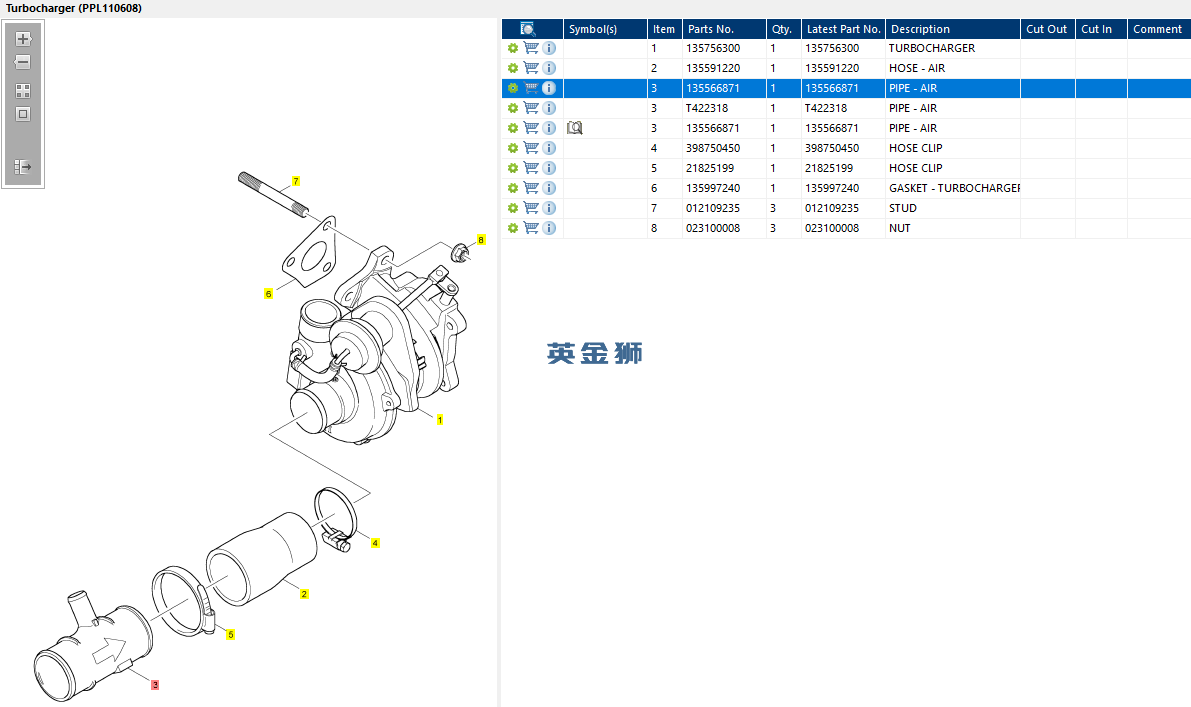Select the T422318 PIPE - AIR row
The width and height of the screenshot is (1191, 707).
[846, 108]
